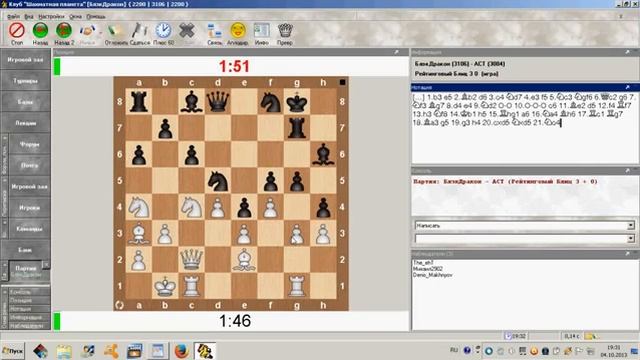Viewport: 640px width, 360px height.
Task: Click the chess client taskbar icon
Action: pyautogui.click(x=204, y=351)
